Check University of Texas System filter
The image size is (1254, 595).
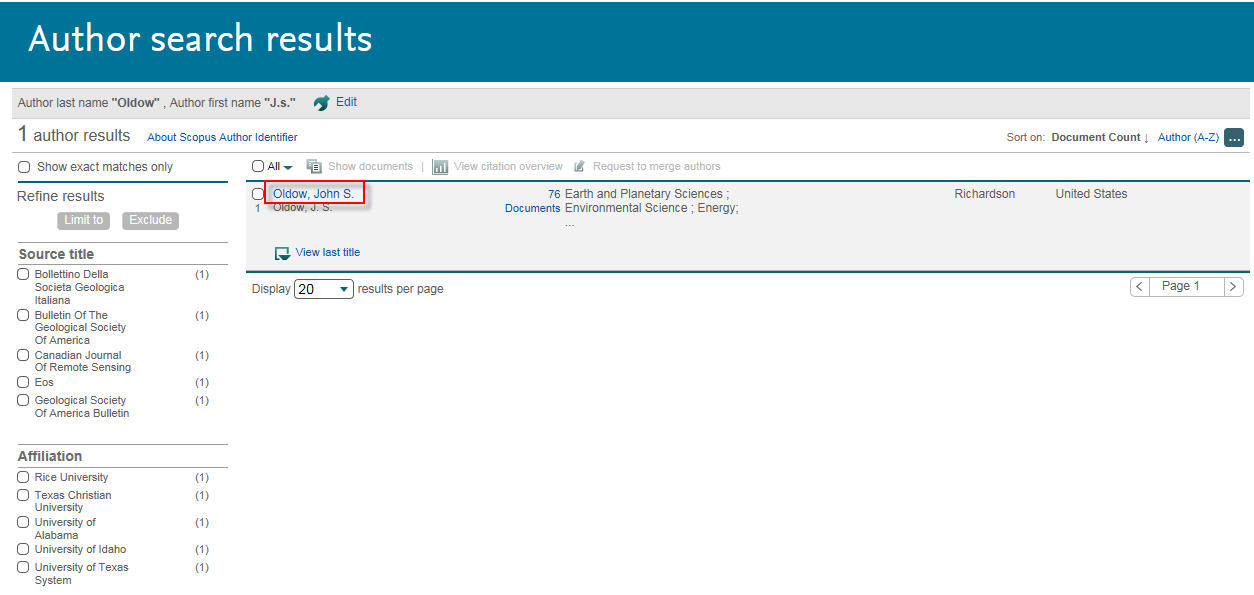[x=23, y=567]
